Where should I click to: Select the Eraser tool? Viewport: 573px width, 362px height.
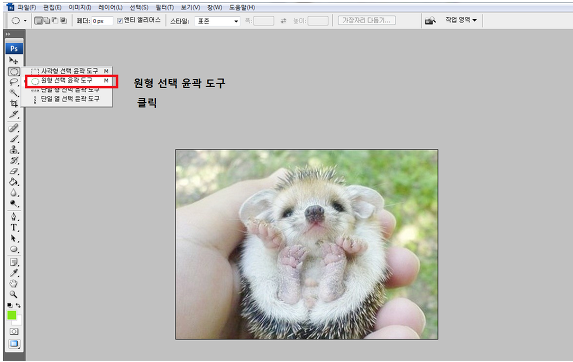14,171
